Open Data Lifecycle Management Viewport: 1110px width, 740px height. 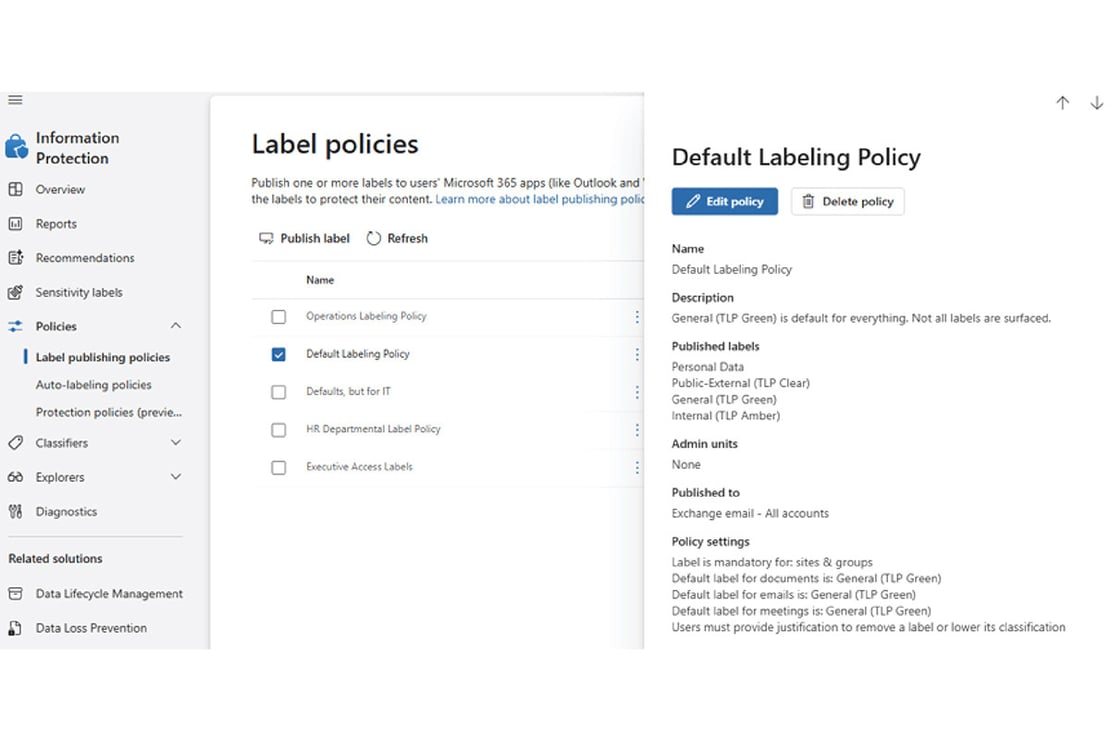click(109, 593)
